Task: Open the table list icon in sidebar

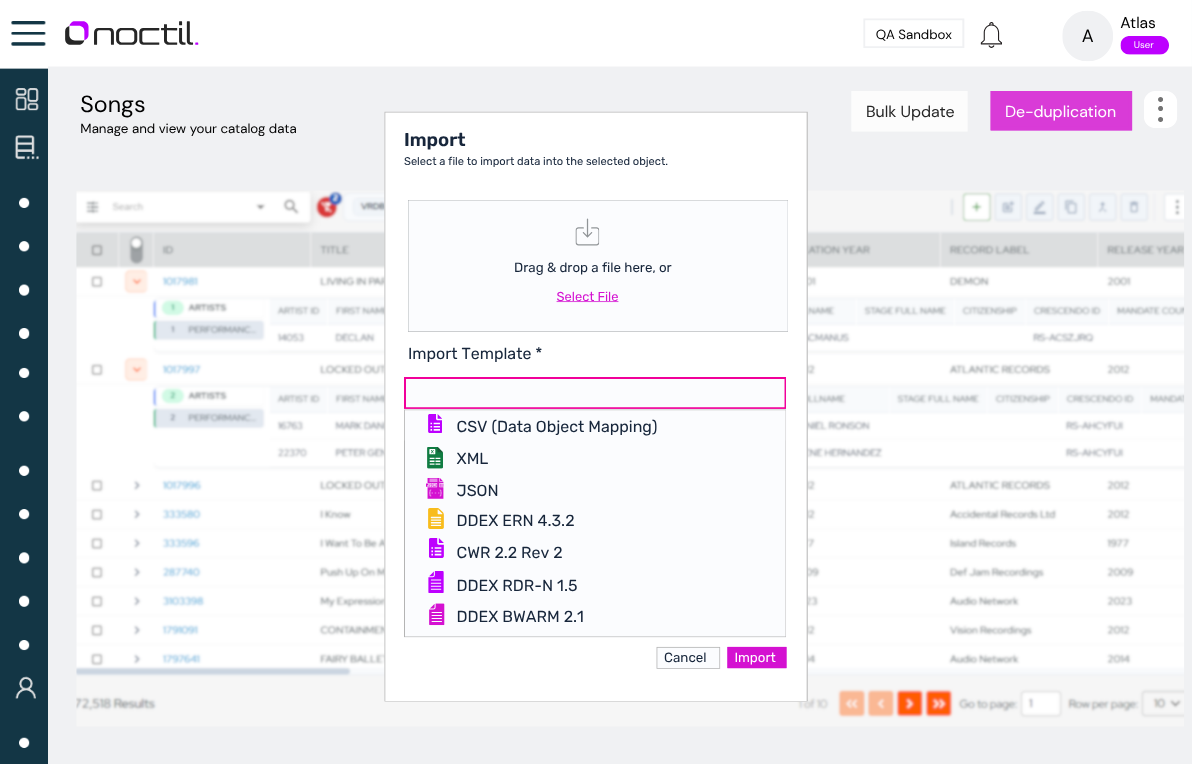Action: (27, 147)
